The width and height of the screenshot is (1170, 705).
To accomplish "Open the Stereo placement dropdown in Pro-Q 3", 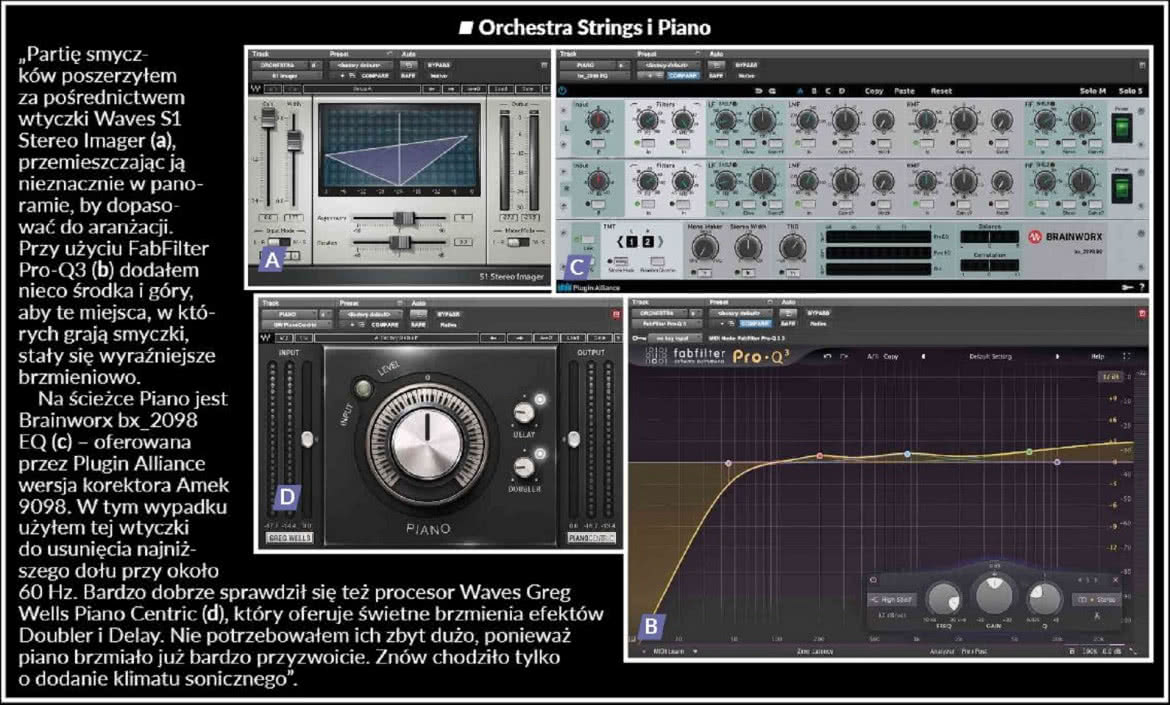I will (x=1096, y=599).
